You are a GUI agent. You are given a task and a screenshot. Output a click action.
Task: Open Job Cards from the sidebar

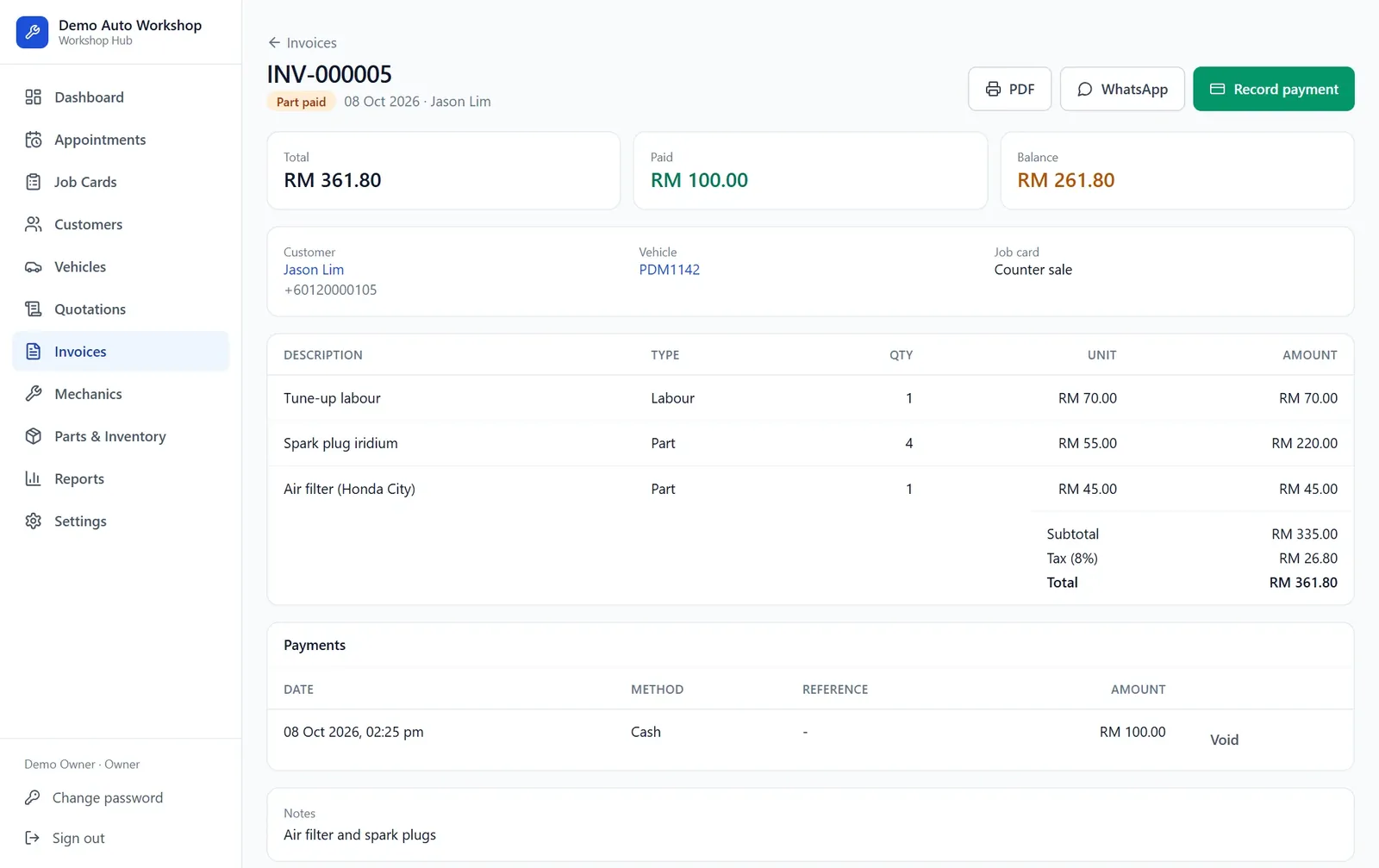121,182
